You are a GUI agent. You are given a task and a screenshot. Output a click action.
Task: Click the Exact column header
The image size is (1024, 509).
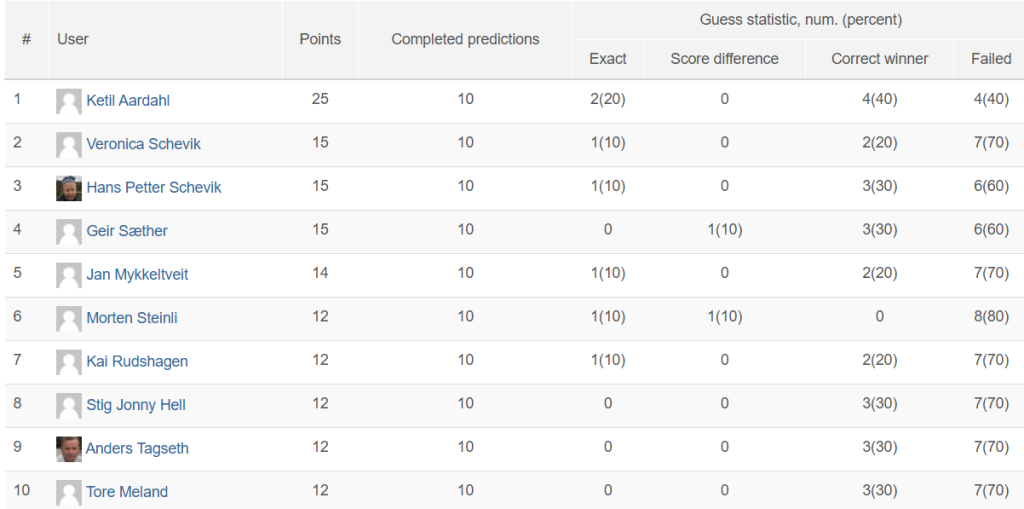click(x=608, y=59)
